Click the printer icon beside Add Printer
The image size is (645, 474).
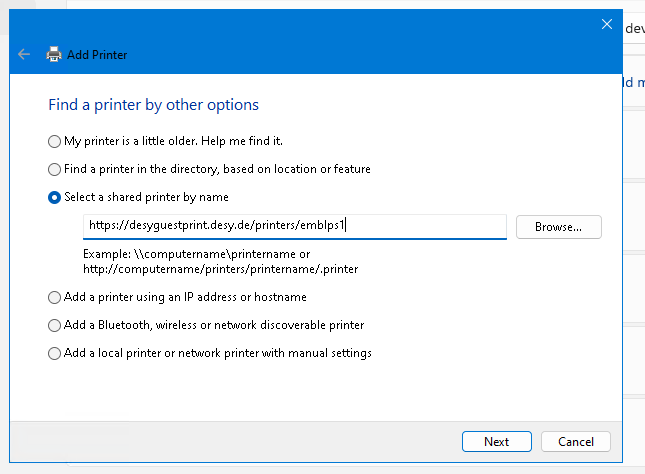[54, 55]
